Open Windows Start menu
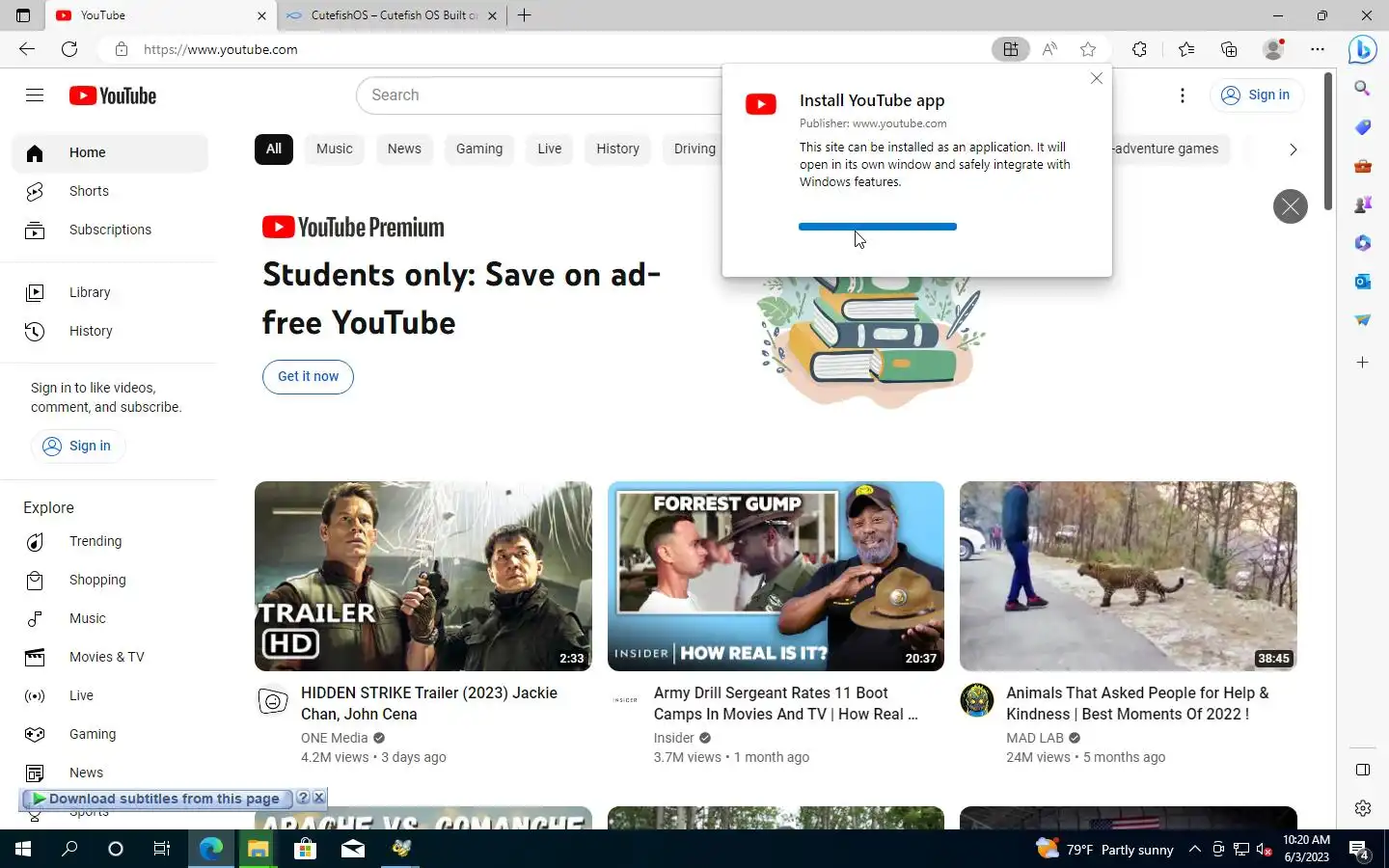Screen dimensions: 1389x868 tap(23, 849)
